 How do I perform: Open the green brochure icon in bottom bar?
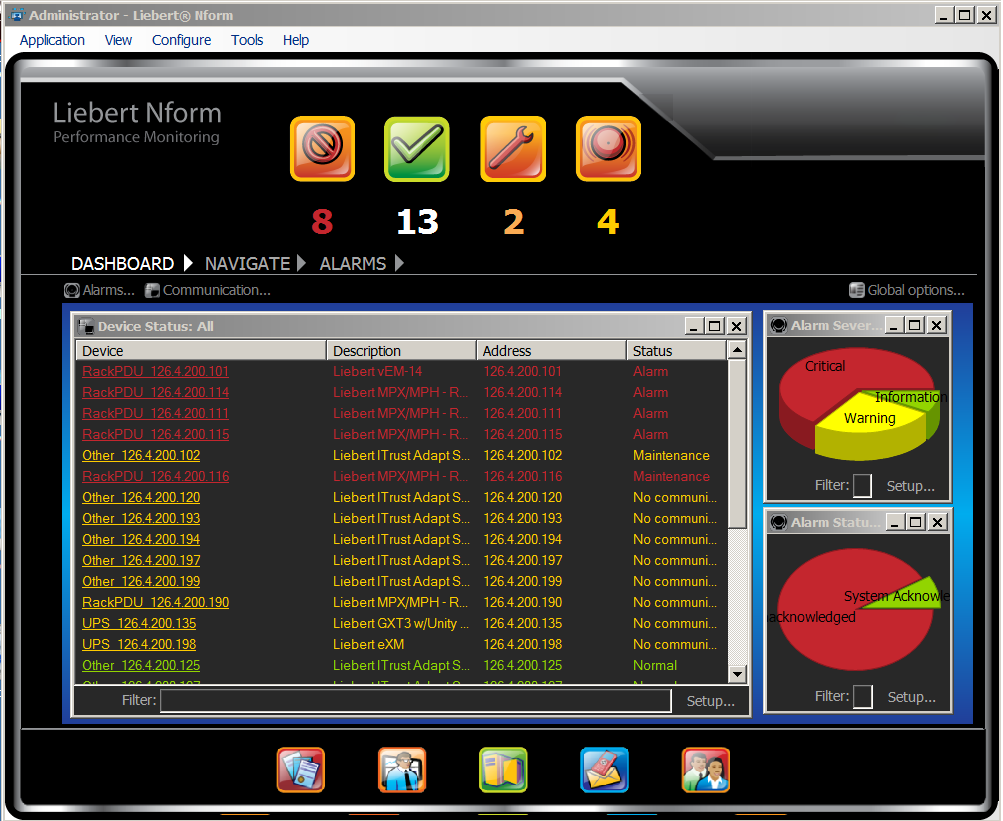click(x=503, y=770)
